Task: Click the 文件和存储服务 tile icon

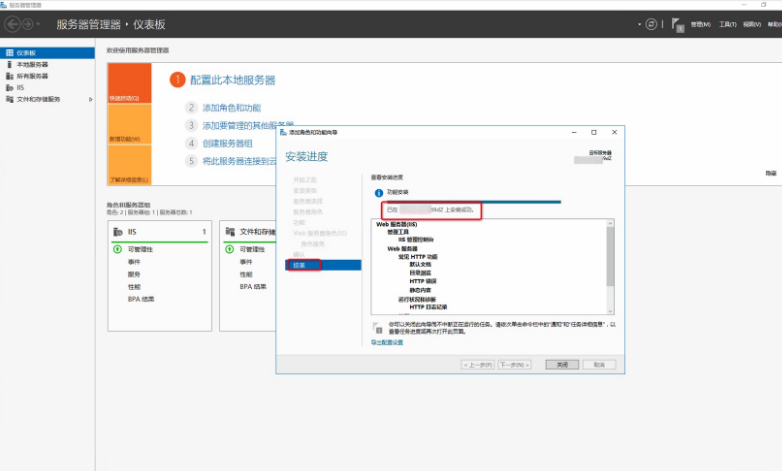Action: (x=230, y=231)
